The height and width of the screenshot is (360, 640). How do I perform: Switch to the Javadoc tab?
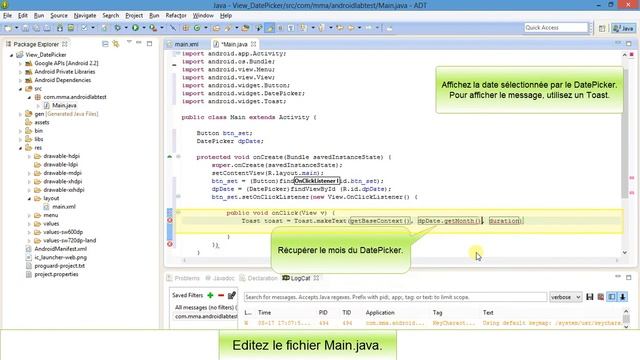pyautogui.click(x=220, y=278)
